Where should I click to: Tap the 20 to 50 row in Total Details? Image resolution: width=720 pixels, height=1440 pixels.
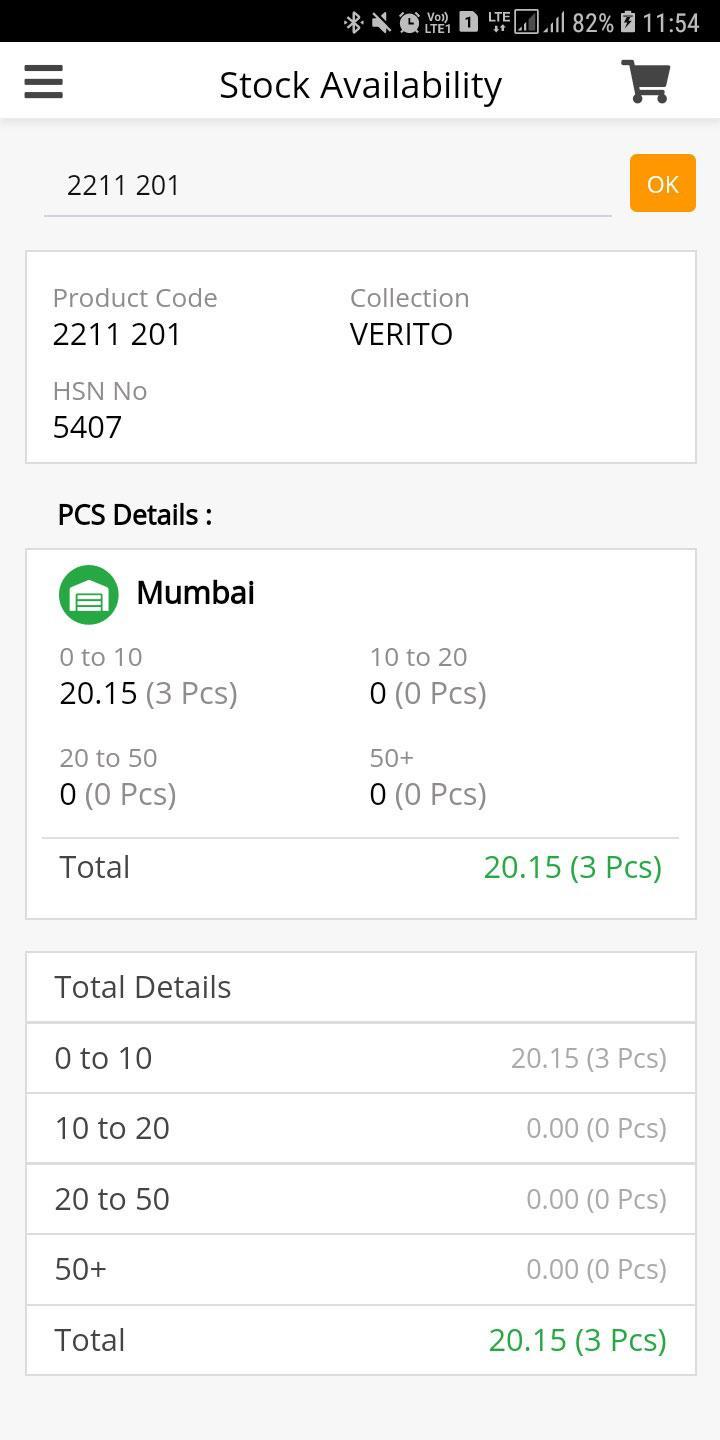(x=360, y=1199)
